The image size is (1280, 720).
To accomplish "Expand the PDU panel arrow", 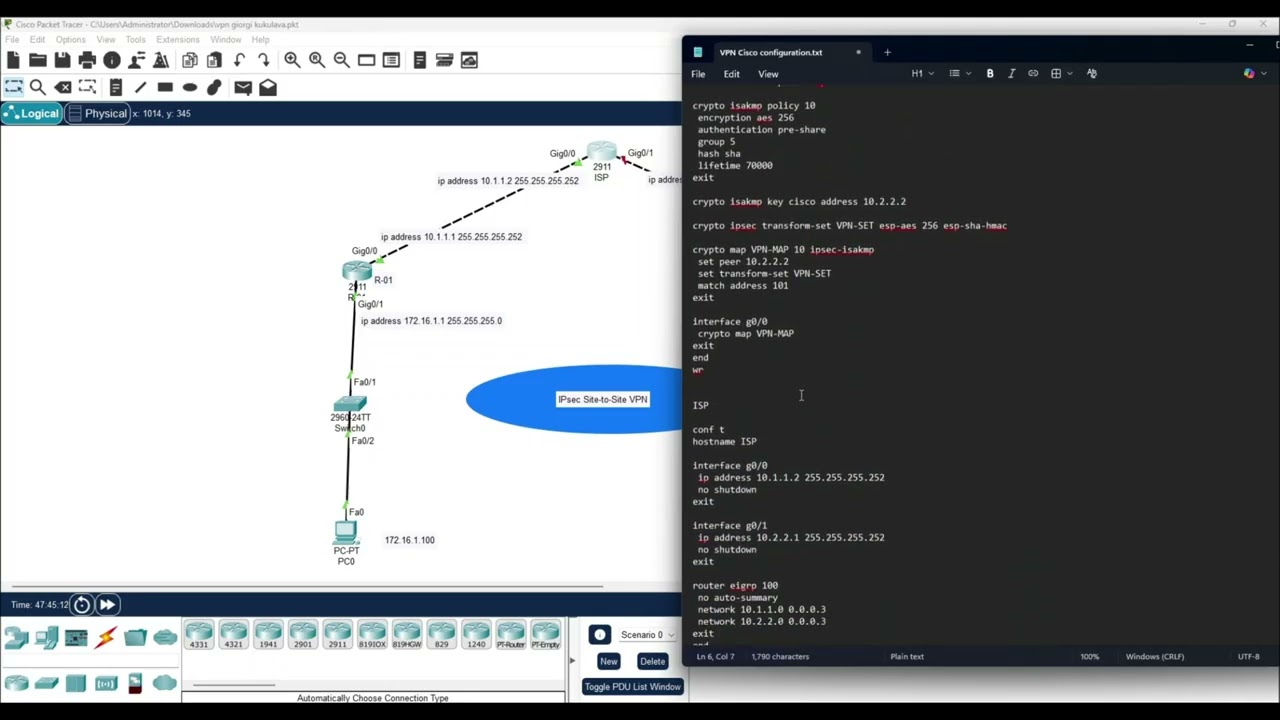I will point(572,660).
